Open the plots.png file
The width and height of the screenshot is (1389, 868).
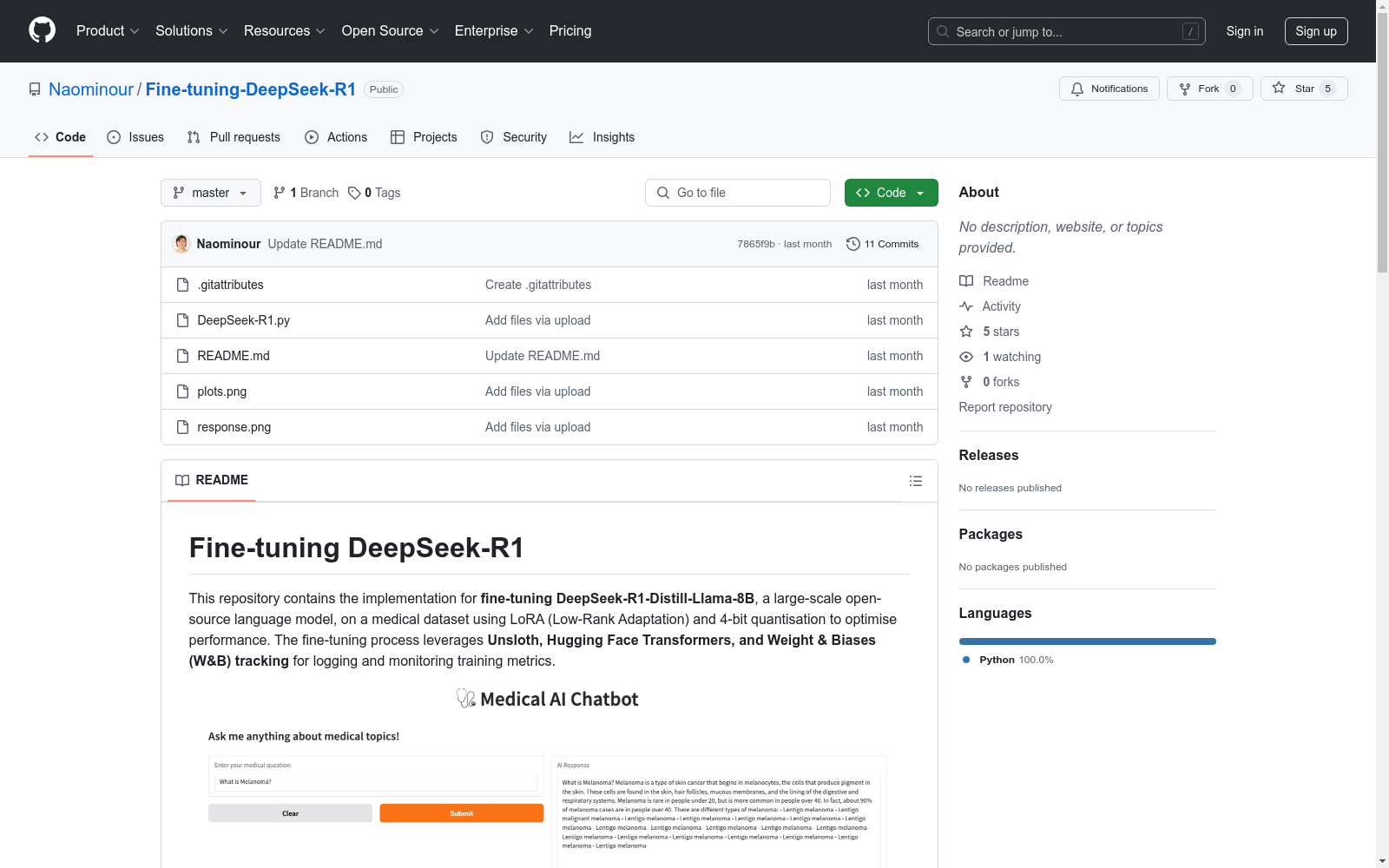221,391
